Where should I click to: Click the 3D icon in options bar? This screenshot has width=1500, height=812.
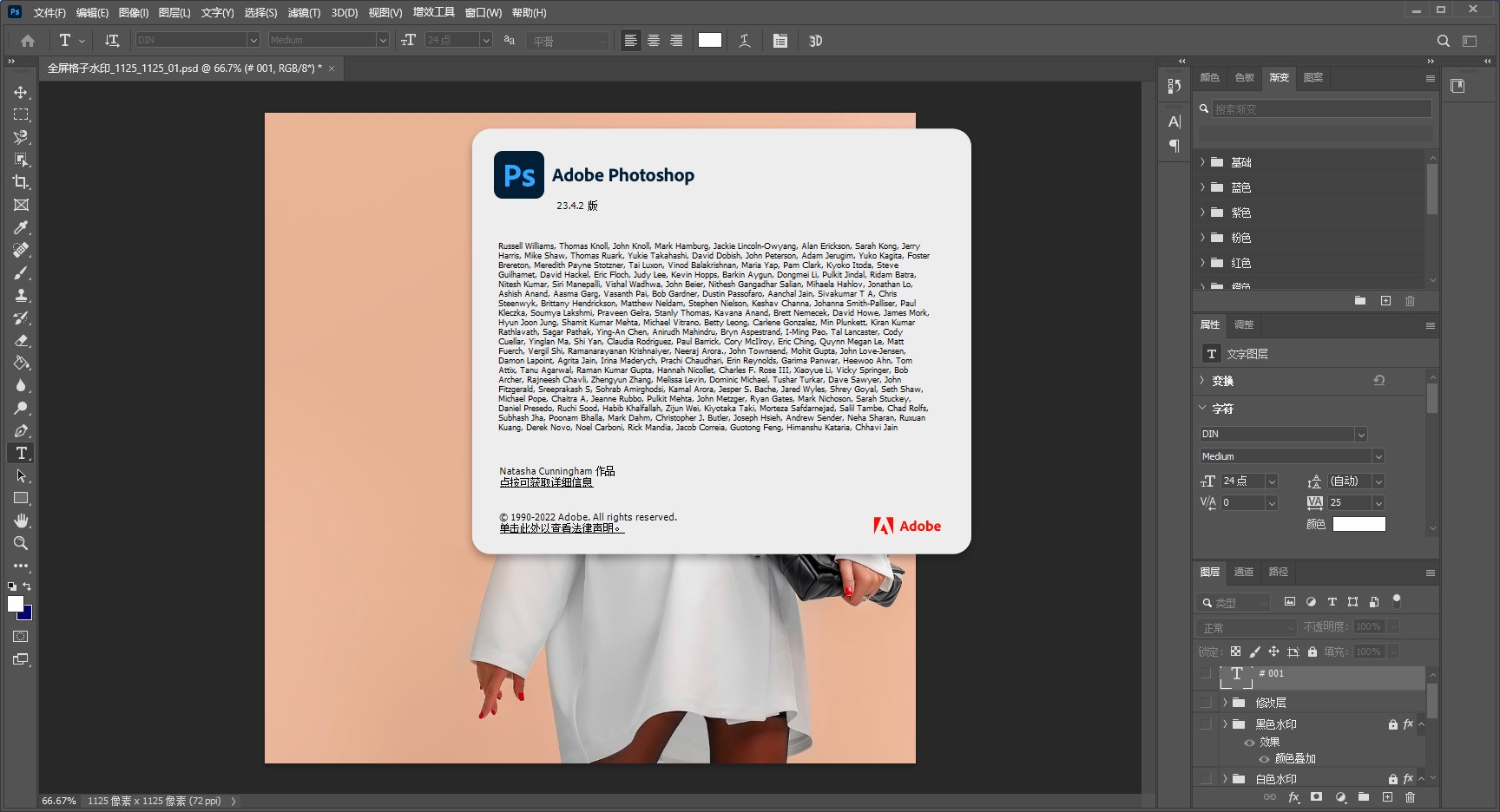click(814, 40)
